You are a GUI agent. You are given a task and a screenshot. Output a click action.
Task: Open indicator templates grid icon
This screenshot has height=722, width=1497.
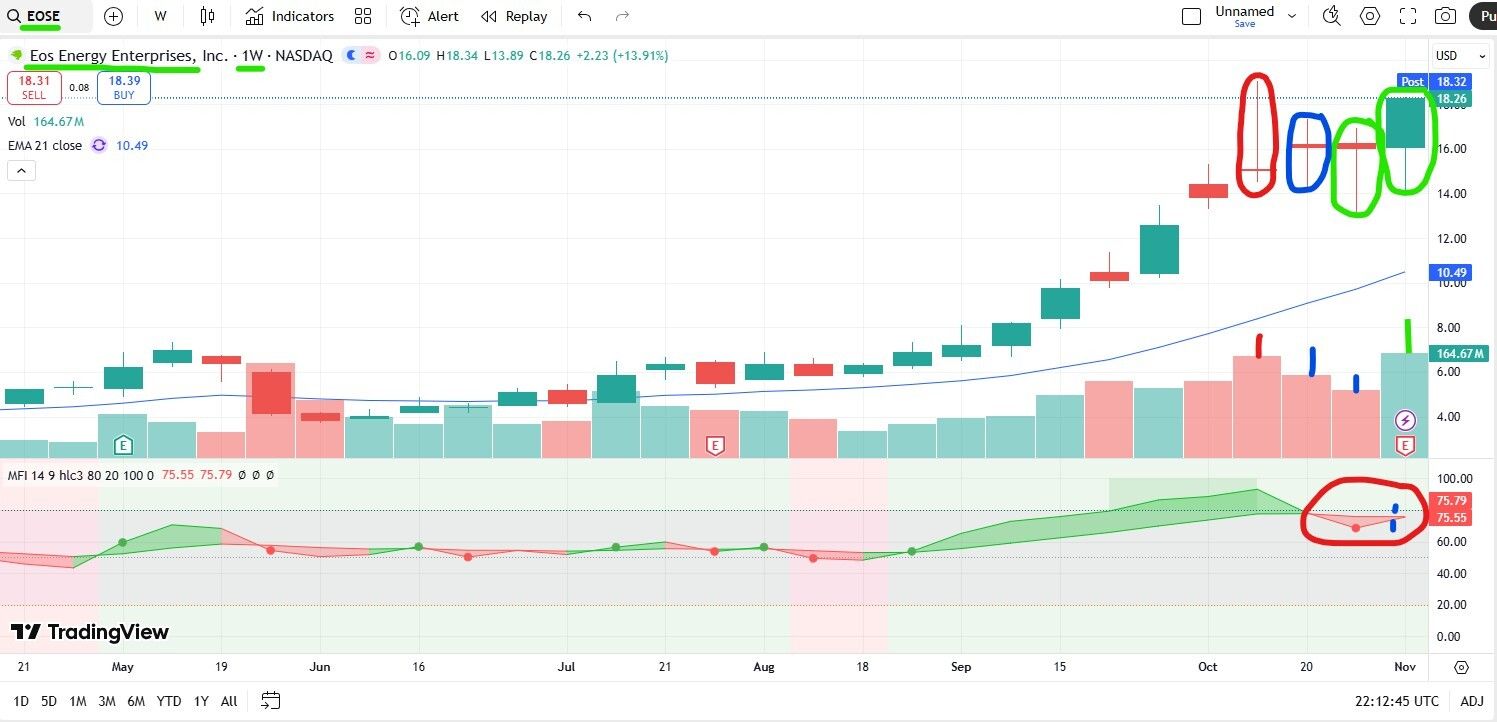coord(363,16)
